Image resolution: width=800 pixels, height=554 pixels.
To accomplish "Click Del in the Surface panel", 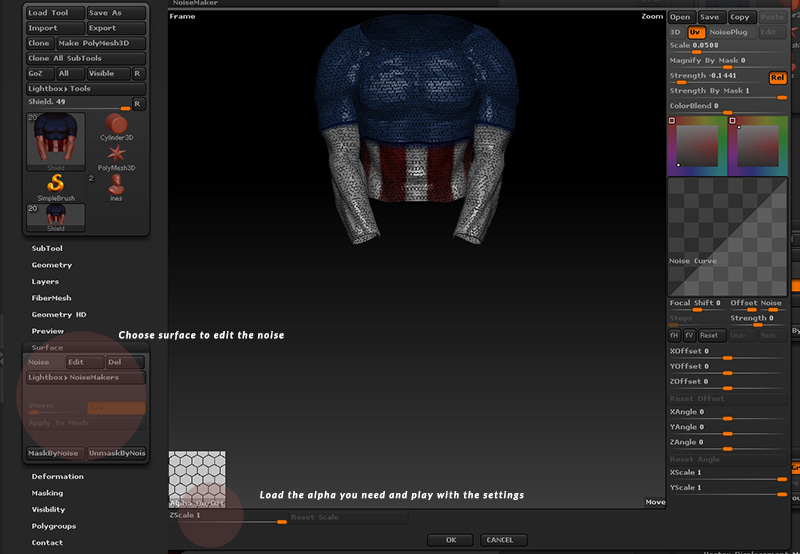I will (x=126, y=362).
